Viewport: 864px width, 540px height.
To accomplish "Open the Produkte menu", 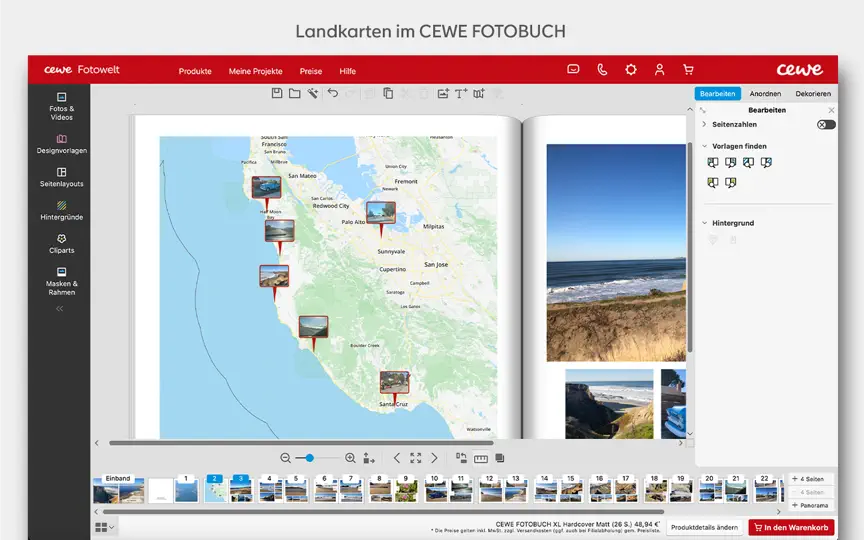I will click(195, 71).
